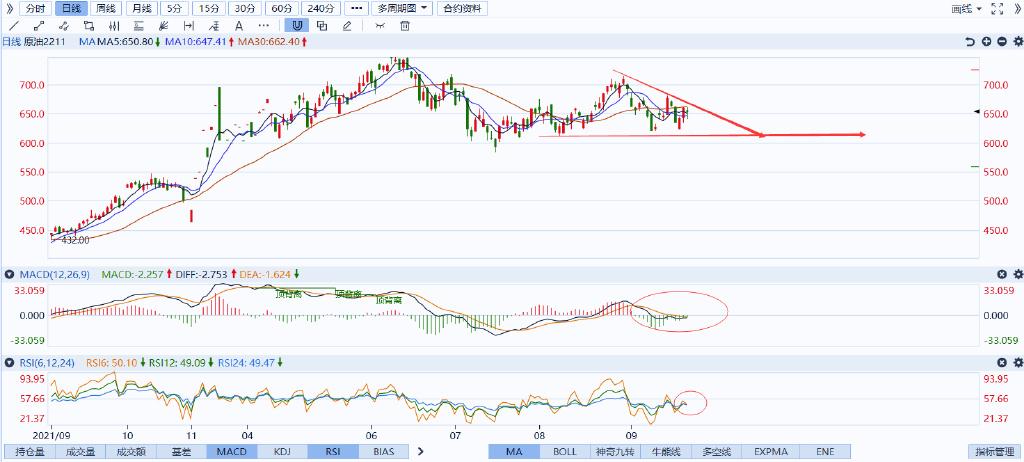Click the trash icon to delete drawings

404,25
